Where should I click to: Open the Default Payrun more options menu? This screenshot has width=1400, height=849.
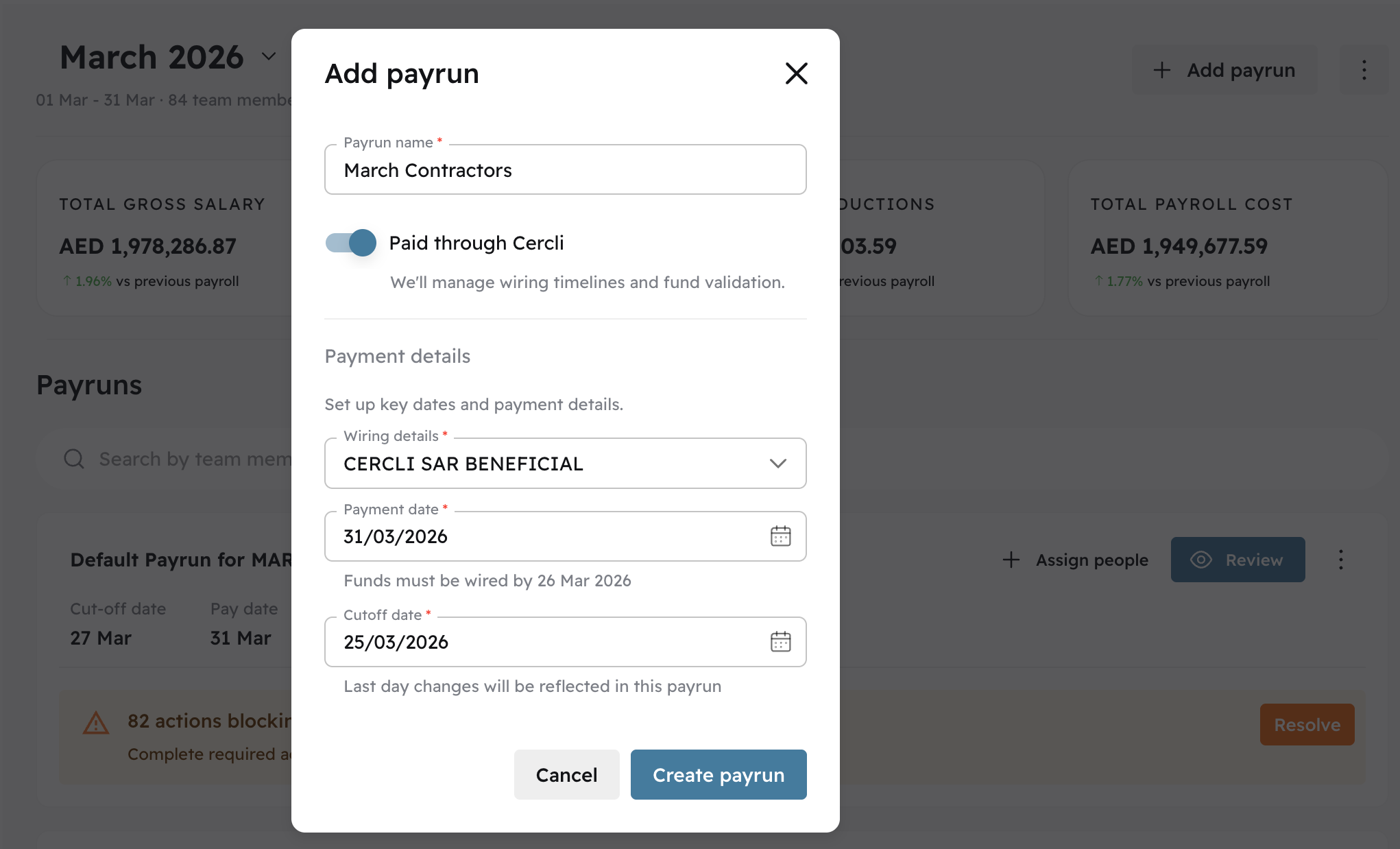[x=1341, y=560]
